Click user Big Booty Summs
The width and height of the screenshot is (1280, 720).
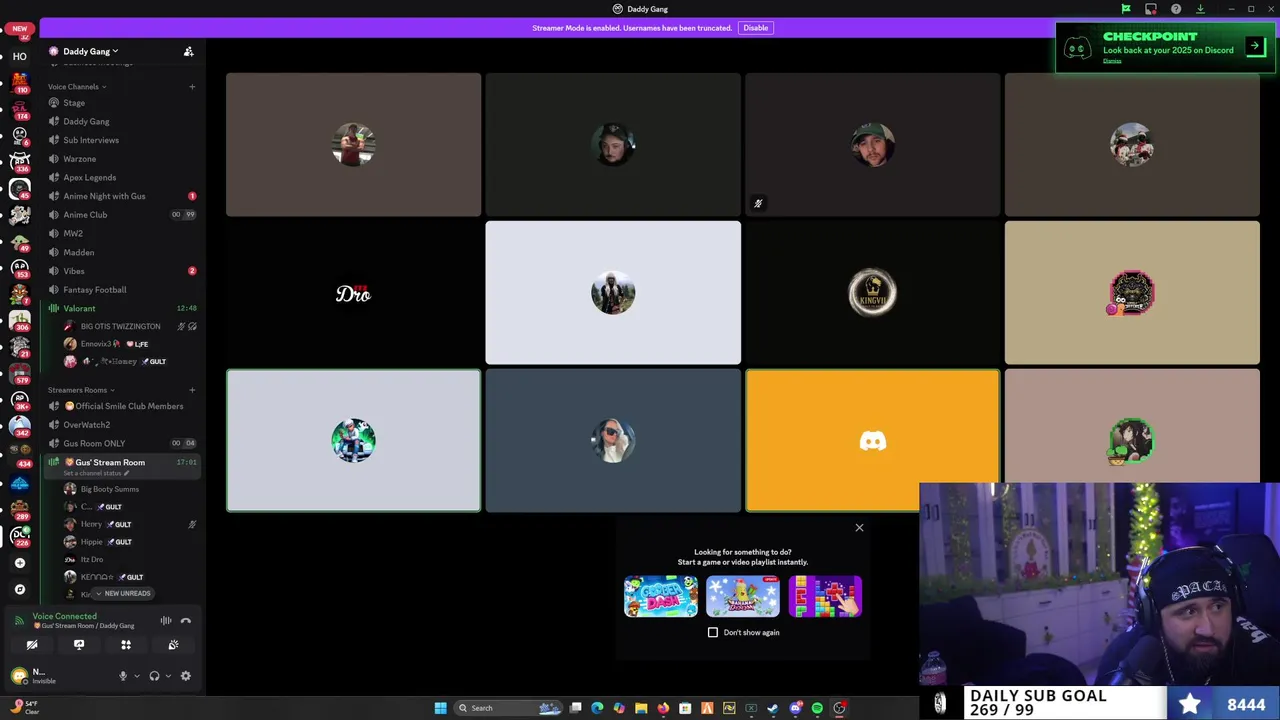pos(130,489)
